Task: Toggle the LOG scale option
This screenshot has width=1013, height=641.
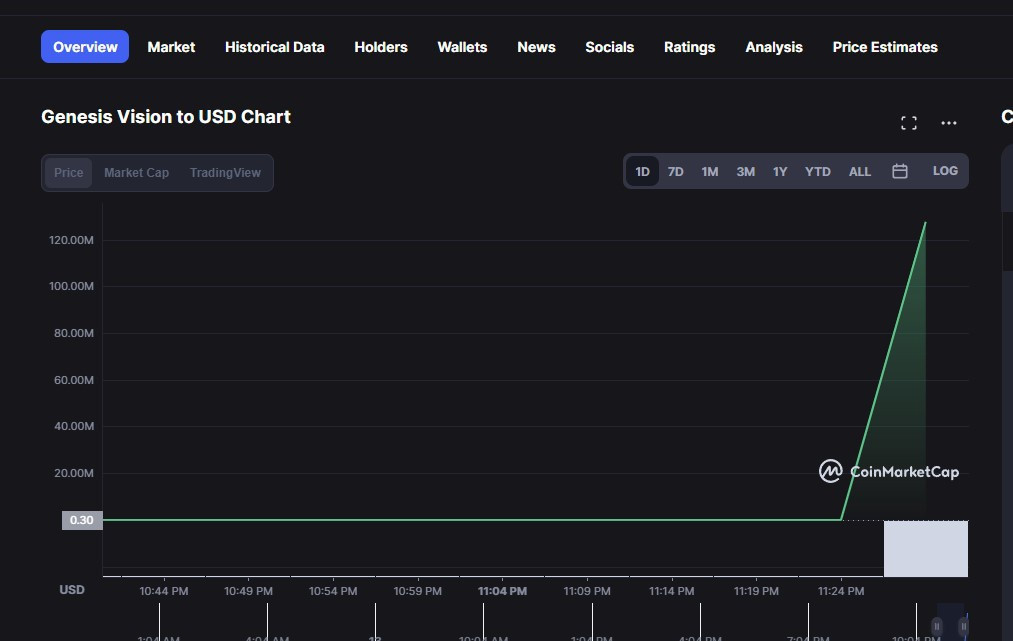Action: 945,171
